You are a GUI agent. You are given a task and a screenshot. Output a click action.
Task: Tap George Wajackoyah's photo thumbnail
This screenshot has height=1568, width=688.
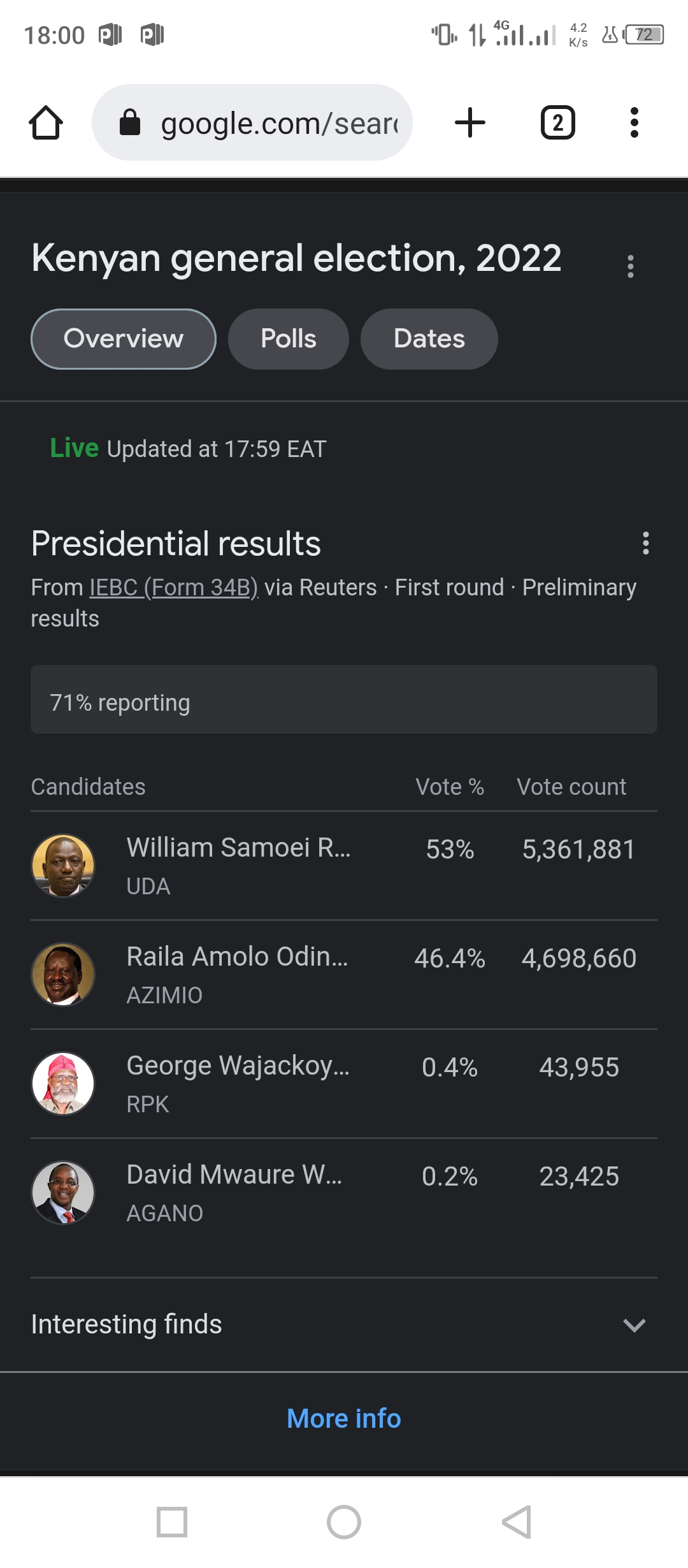(x=63, y=1084)
